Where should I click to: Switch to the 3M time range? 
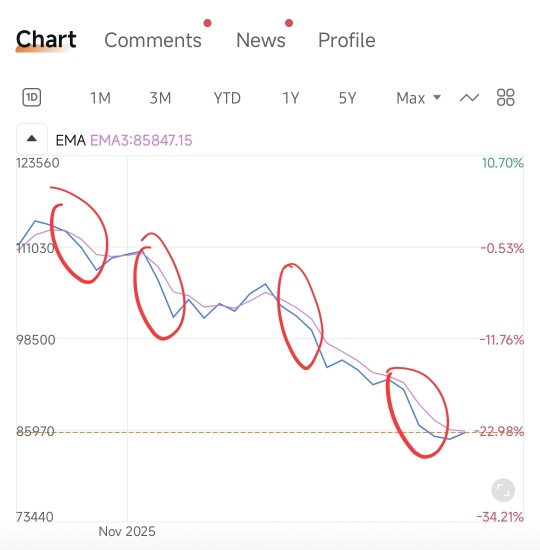point(160,98)
